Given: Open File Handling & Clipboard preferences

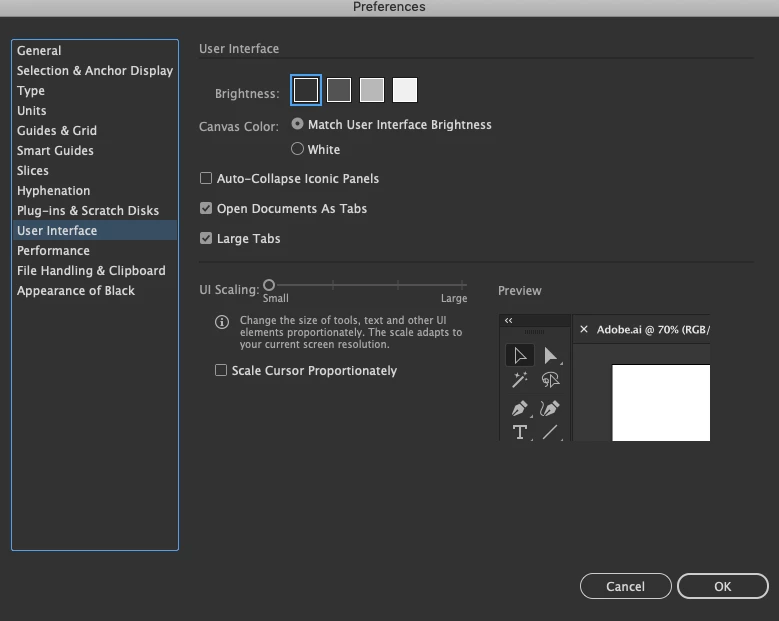Looking at the screenshot, I should coord(95,271).
